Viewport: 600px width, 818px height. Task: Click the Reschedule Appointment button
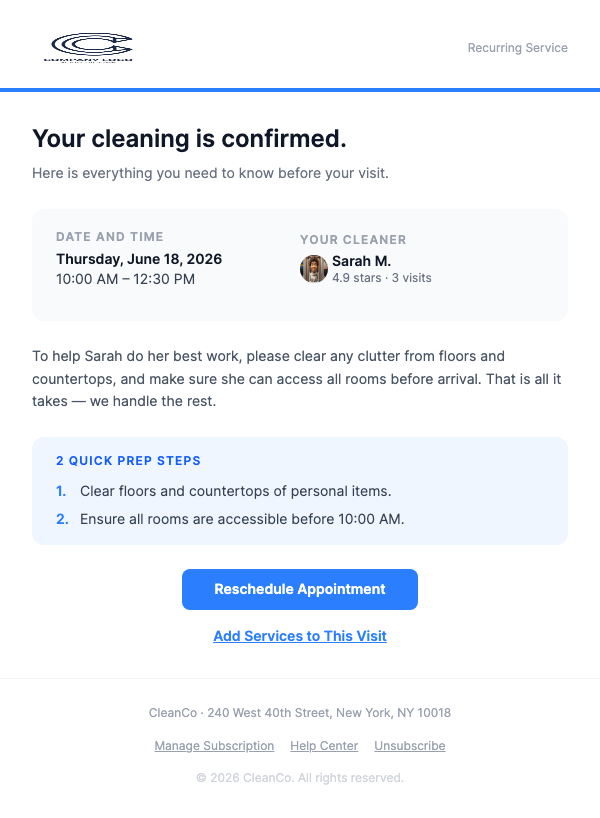[x=299, y=589]
